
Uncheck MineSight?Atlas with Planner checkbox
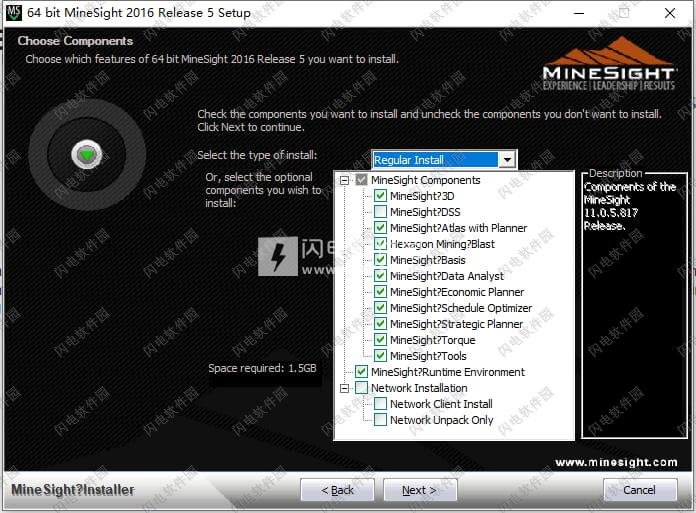click(x=380, y=228)
